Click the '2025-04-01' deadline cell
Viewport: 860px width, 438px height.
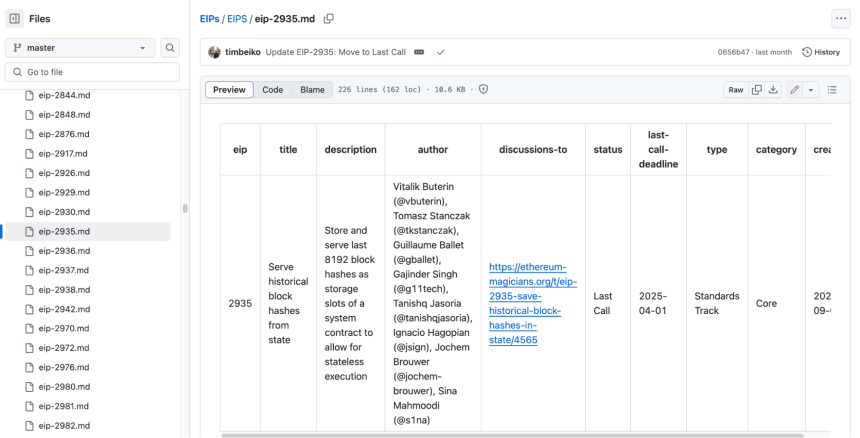coord(658,303)
